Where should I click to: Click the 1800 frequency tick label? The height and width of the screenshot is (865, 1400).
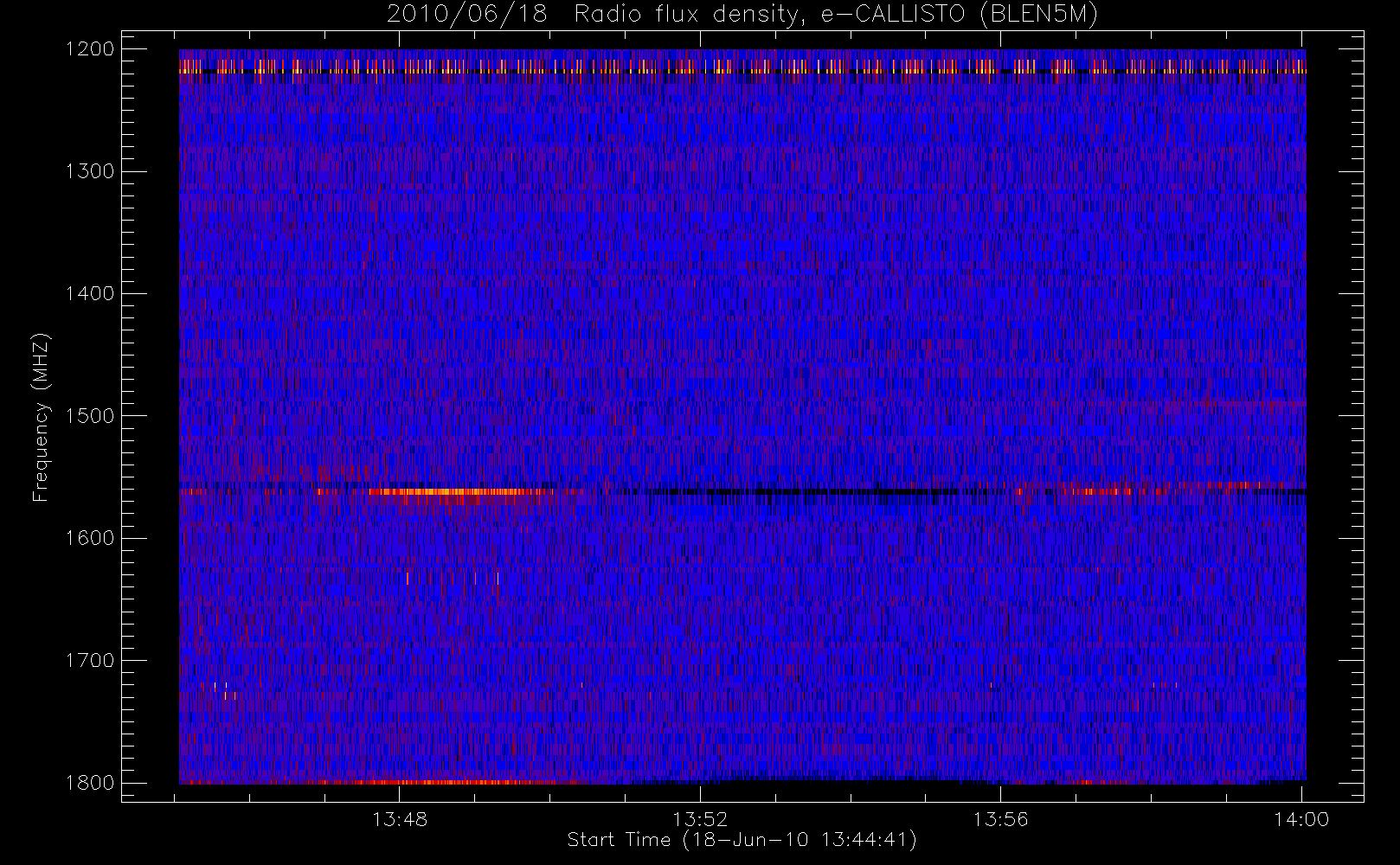(90, 783)
